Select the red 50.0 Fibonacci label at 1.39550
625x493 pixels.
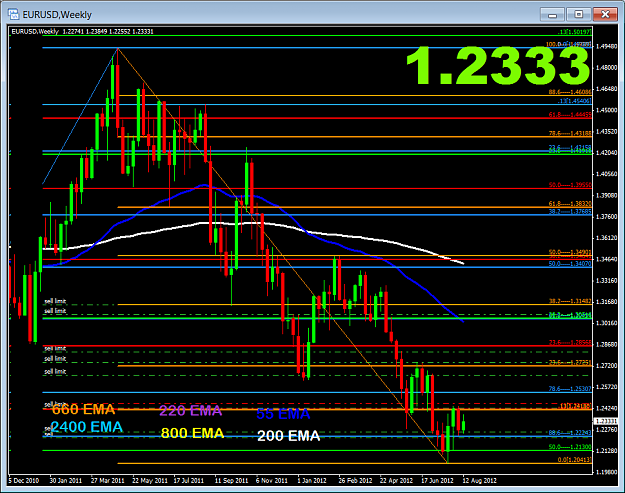[x=570, y=185]
